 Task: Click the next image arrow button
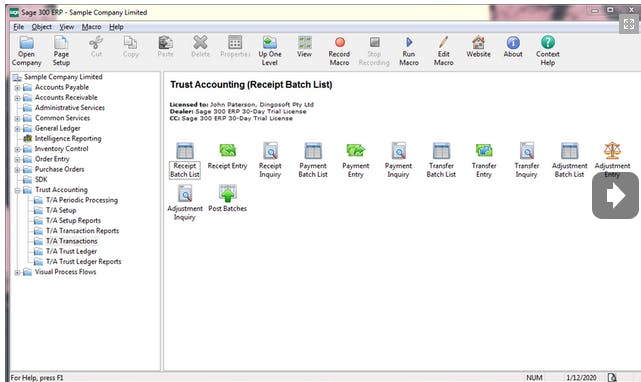(615, 195)
